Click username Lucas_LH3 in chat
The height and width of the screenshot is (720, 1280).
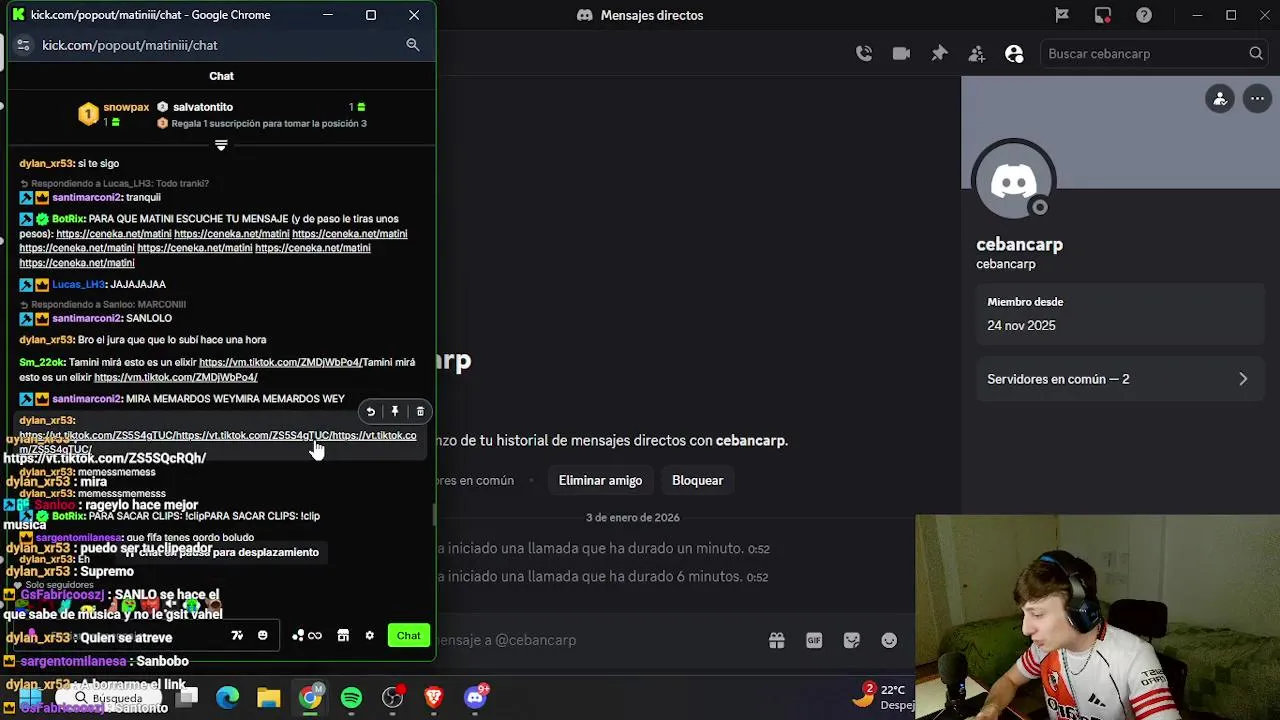click(79, 285)
